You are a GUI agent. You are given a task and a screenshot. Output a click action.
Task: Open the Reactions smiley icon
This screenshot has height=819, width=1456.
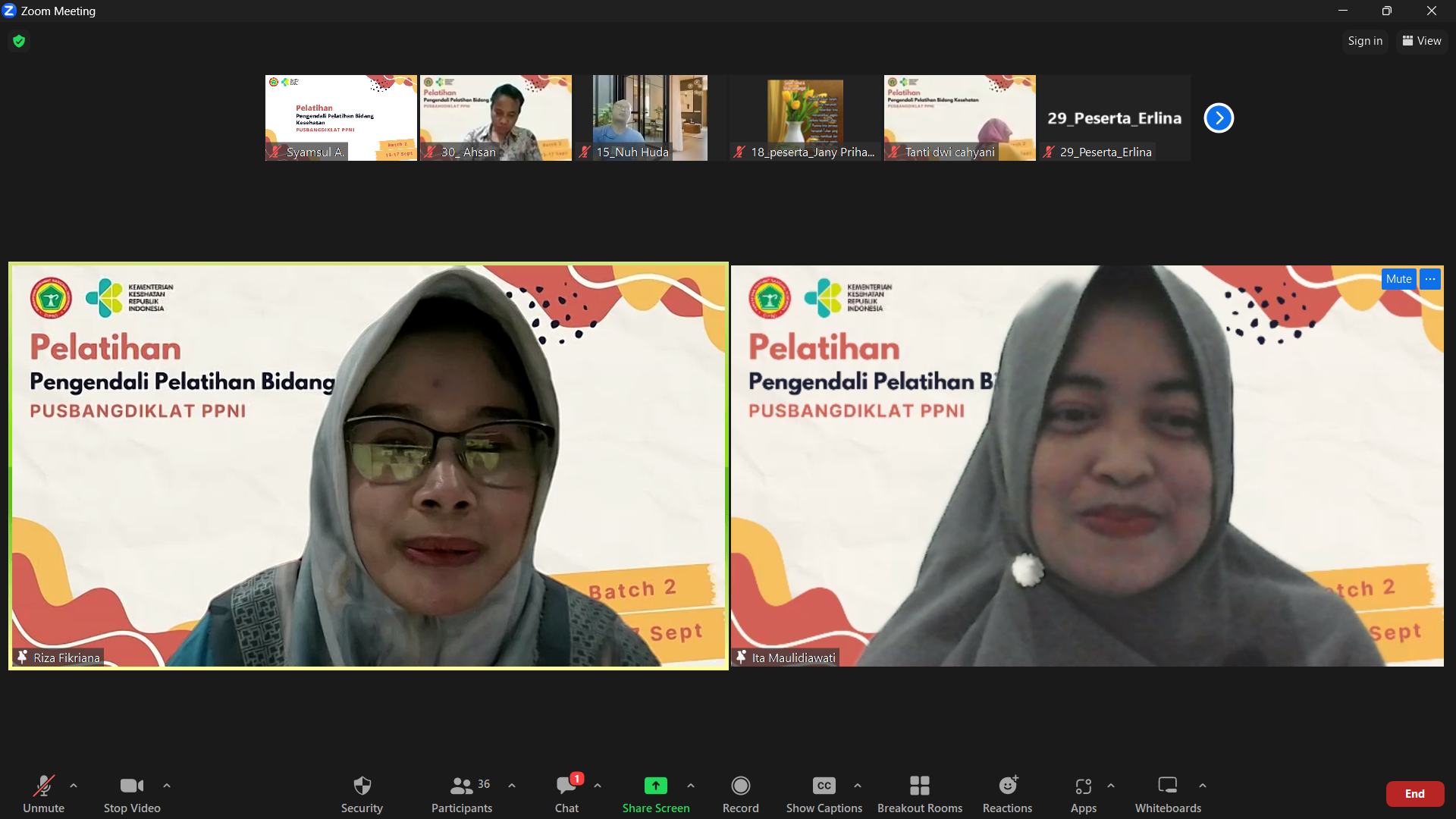coord(1007,786)
